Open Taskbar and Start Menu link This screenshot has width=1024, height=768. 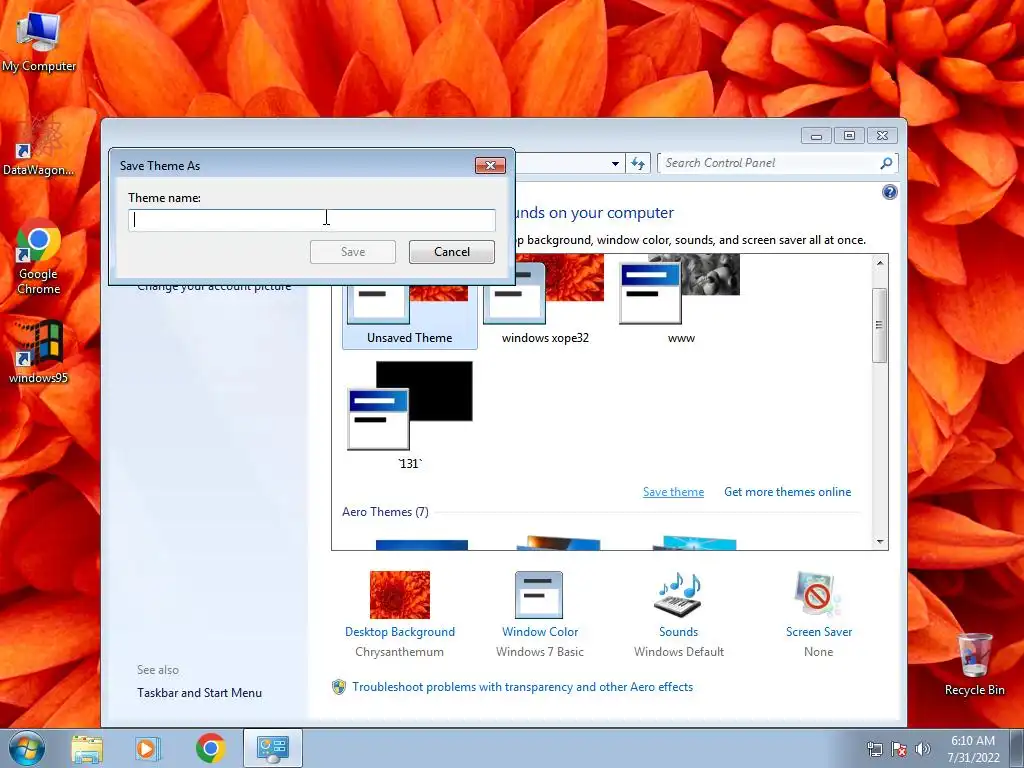199,693
